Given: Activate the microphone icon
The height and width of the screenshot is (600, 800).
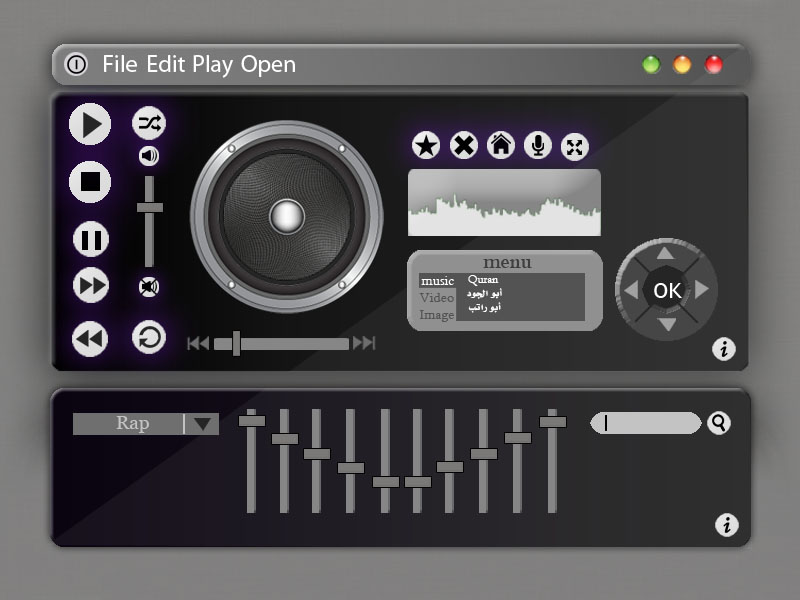Looking at the screenshot, I should pyautogui.click(x=538, y=145).
